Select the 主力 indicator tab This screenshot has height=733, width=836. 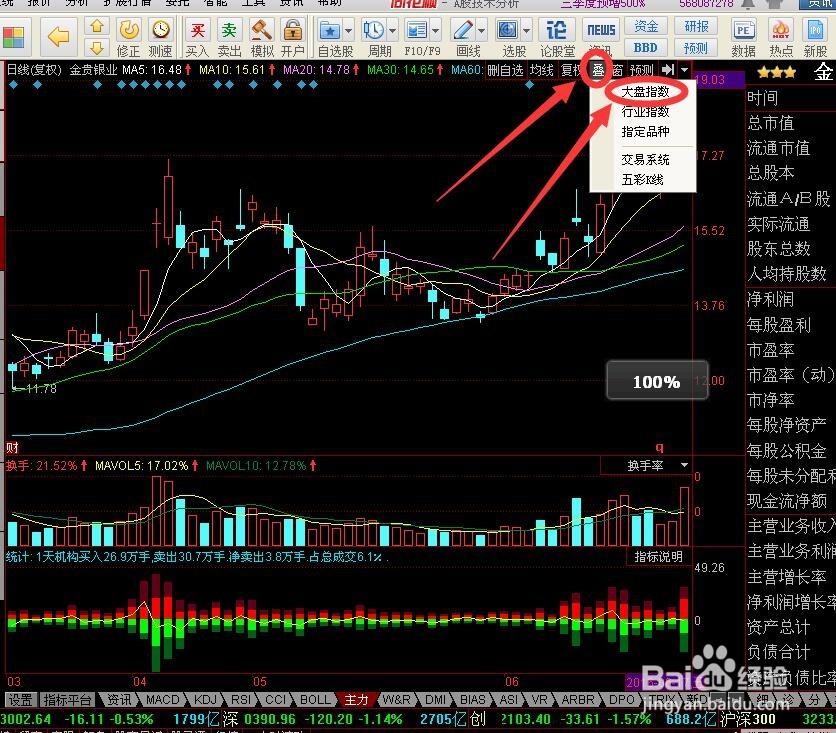tap(356, 699)
